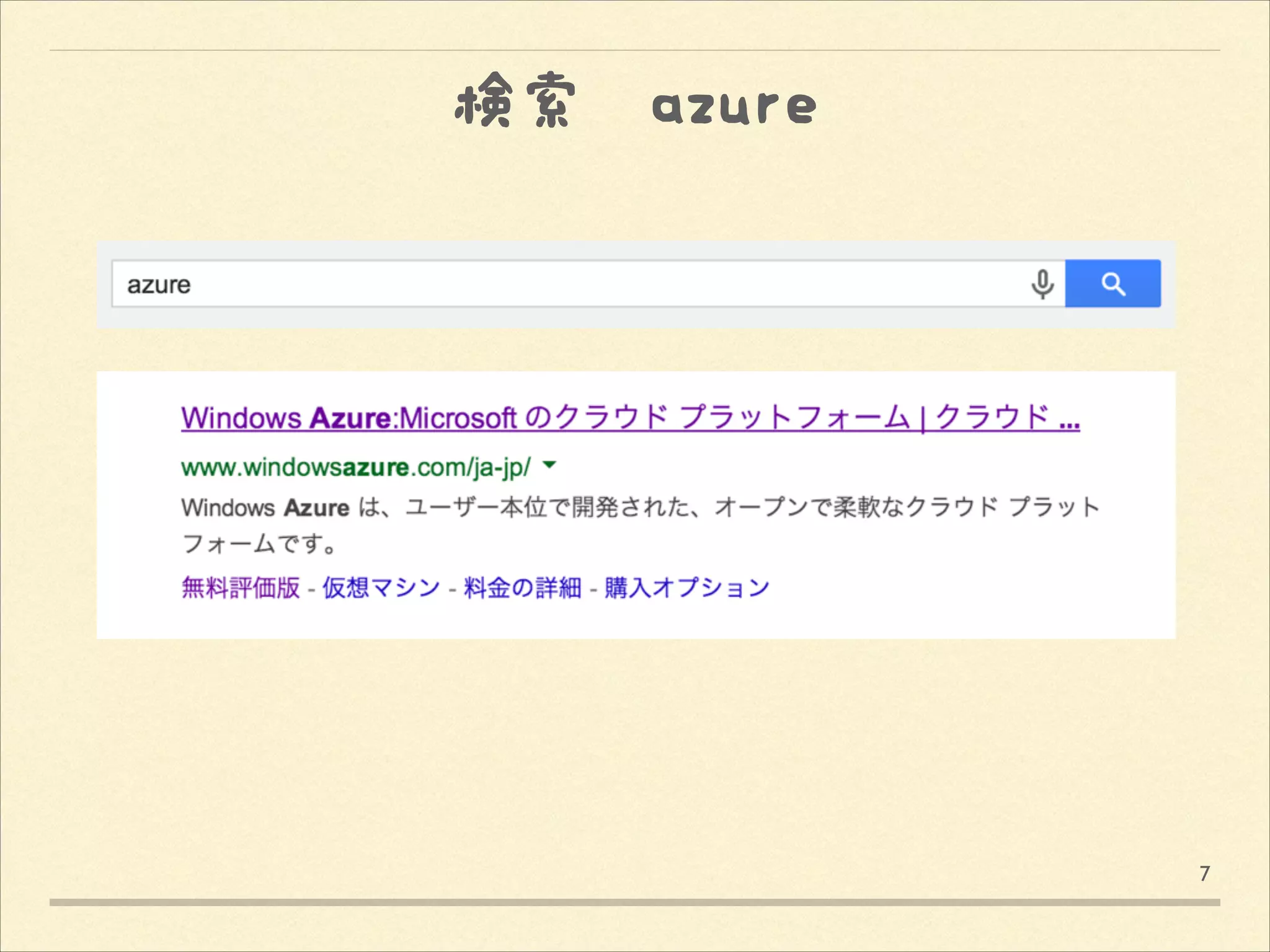Expand the green arrow next to windowsazure.com URL
The height and width of the screenshot is (952, 1270).
tap(549, 464)
